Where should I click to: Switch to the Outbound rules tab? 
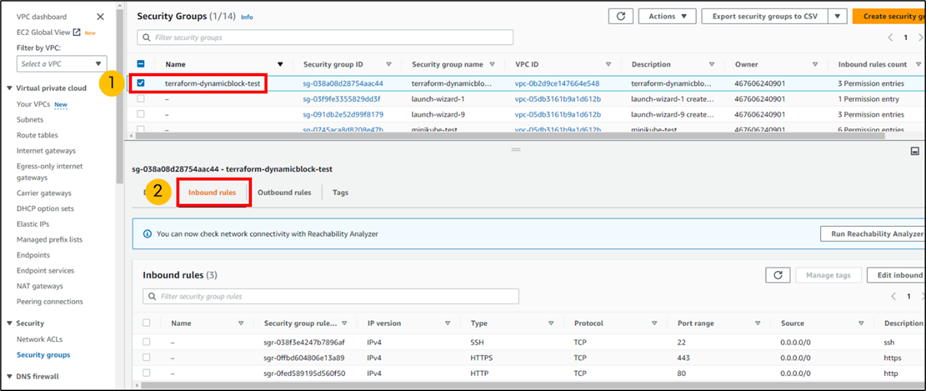click(x=284, y=193)
